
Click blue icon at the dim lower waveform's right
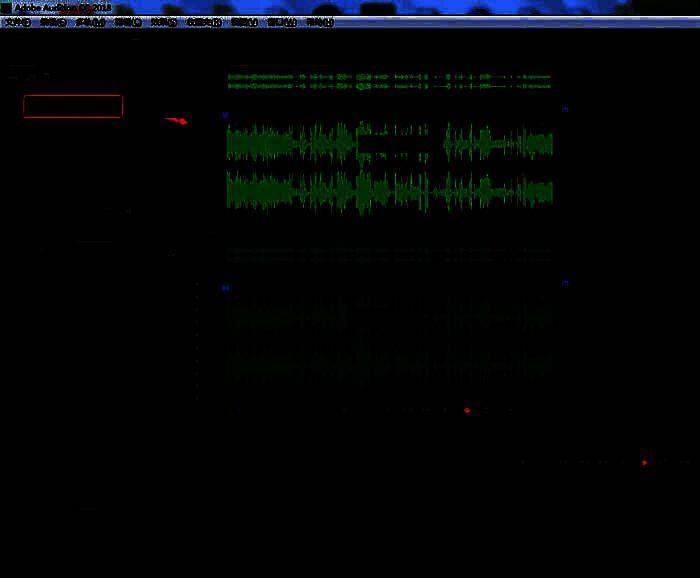(x=564, y=283)
